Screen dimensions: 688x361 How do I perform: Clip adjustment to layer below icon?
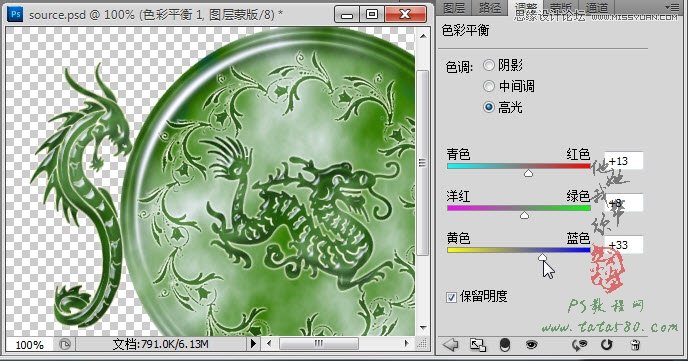pos(505,345)
